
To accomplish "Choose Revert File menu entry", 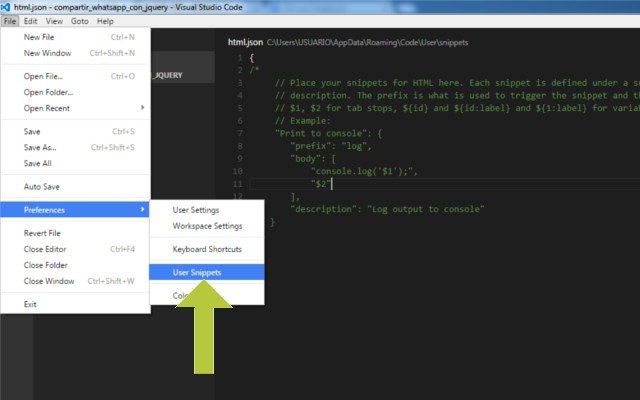I will pyautogui.click(x=76, y=233).
